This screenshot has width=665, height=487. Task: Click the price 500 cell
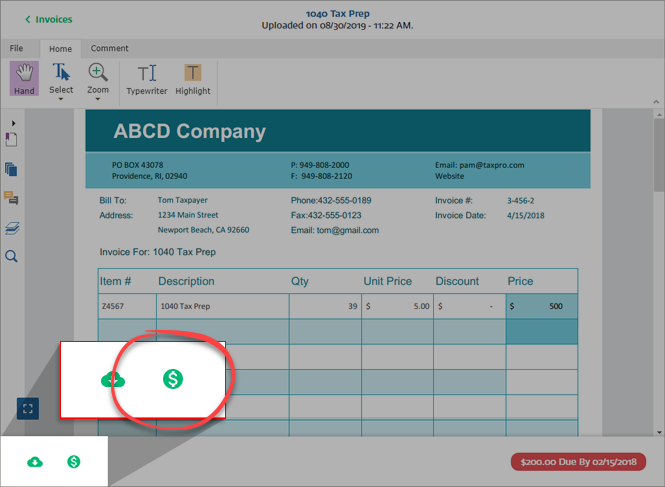coord(542,306)
